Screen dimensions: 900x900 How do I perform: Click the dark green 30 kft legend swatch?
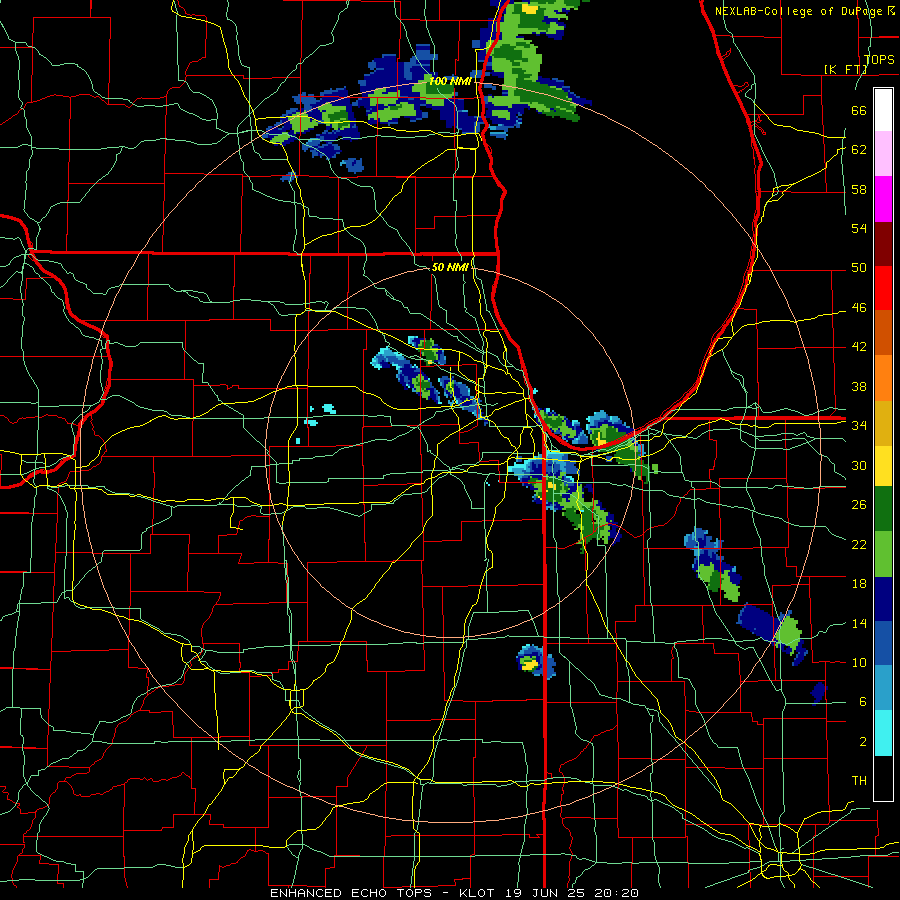tap(883, 509)
